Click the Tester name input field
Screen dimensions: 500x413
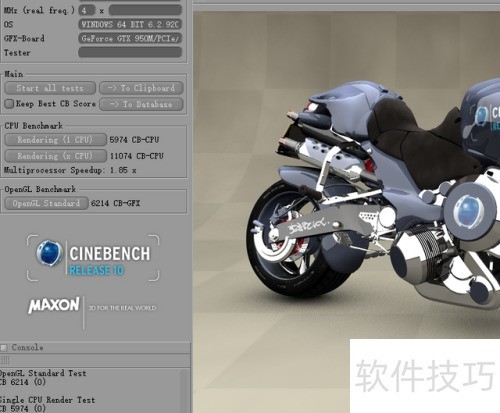[130, 52]
